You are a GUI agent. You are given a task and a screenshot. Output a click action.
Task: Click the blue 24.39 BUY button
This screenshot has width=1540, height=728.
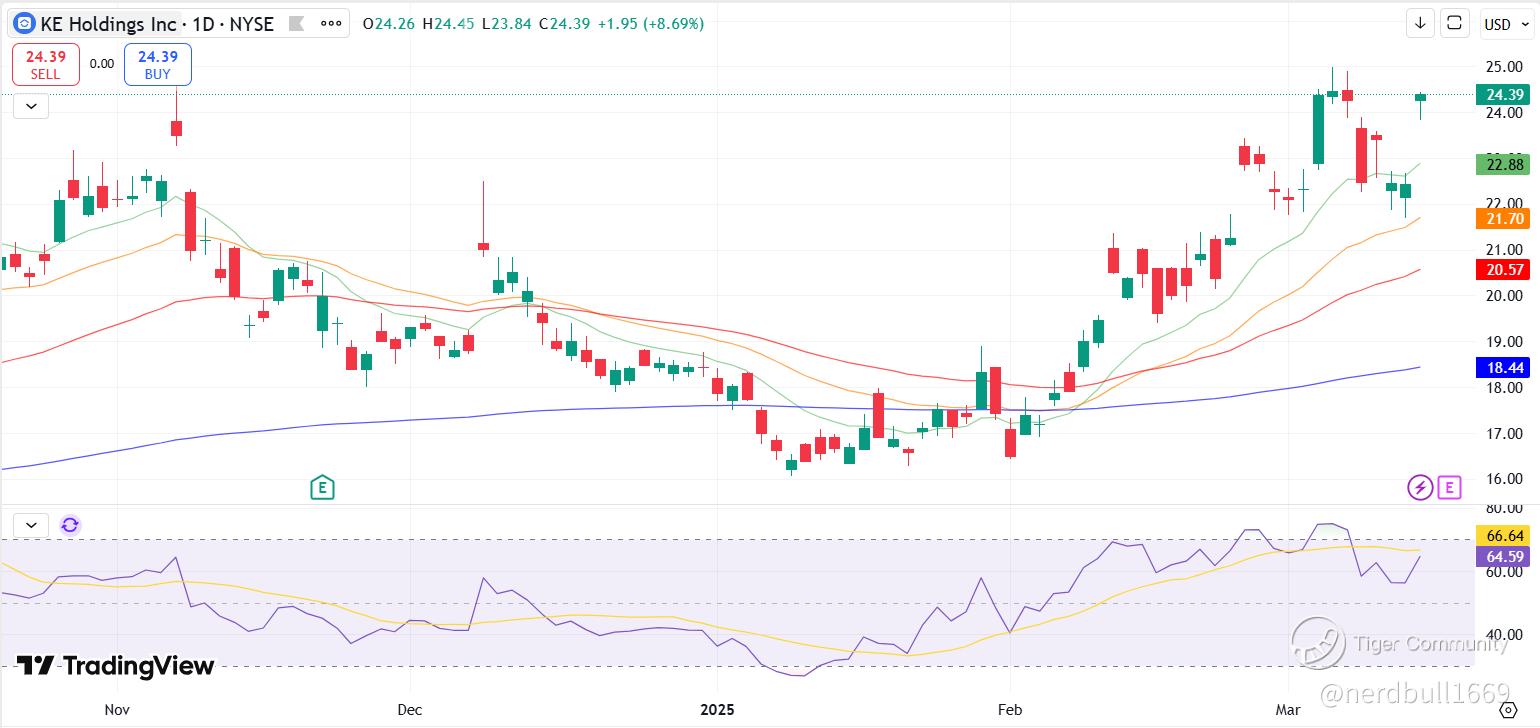pos(157,65)
